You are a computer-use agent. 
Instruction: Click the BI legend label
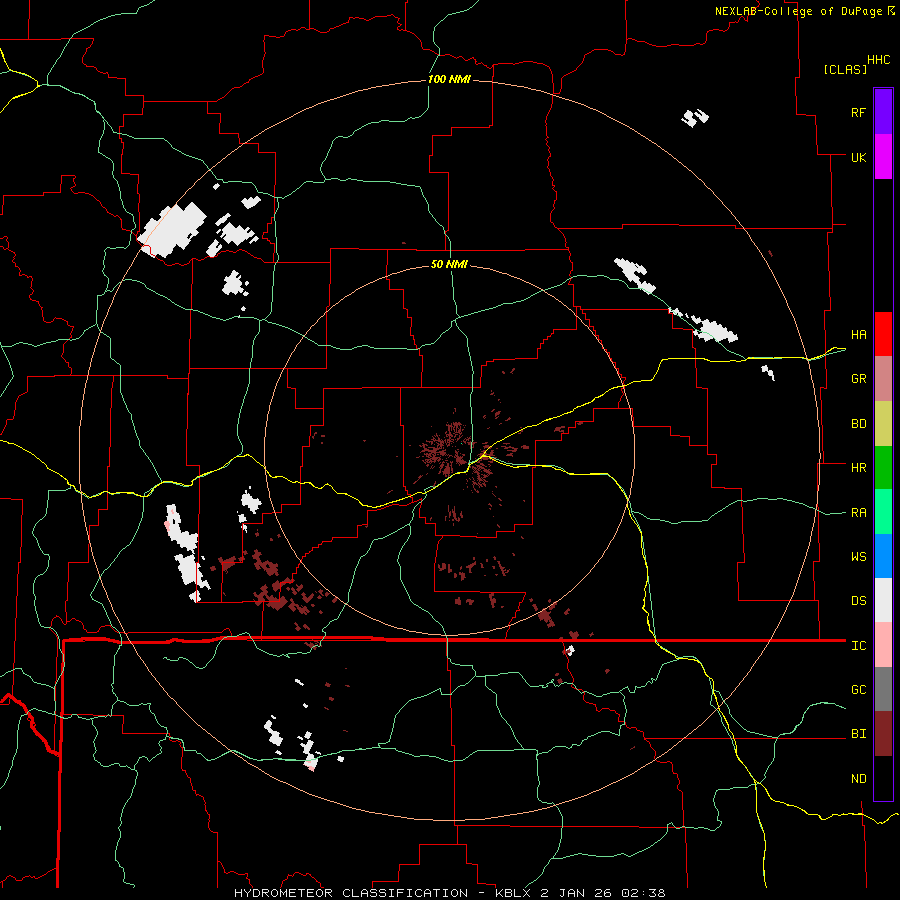pyautogui.click(x=859, y=734)
